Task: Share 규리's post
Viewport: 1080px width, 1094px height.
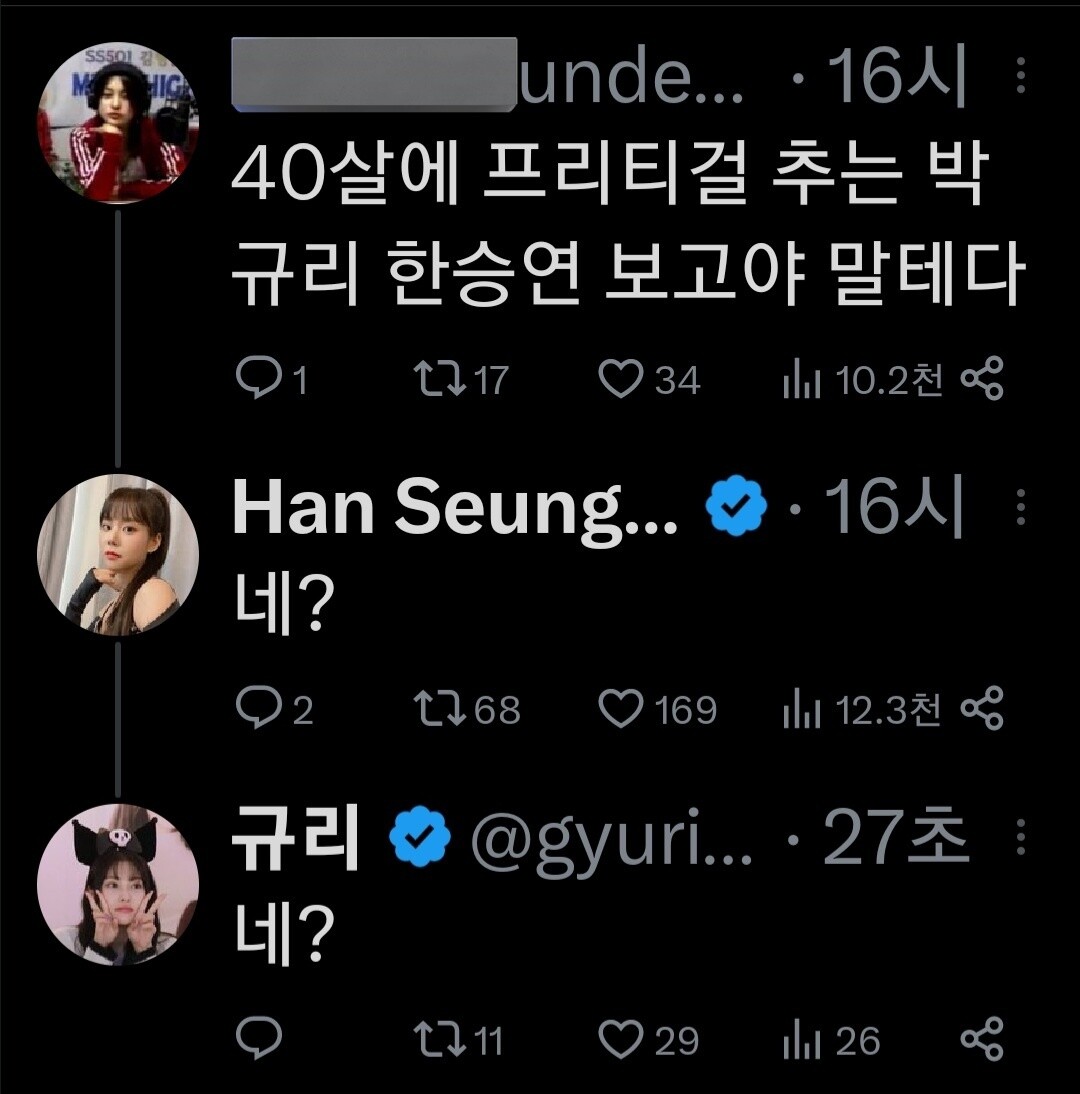Action: [x=981, y=1040]
